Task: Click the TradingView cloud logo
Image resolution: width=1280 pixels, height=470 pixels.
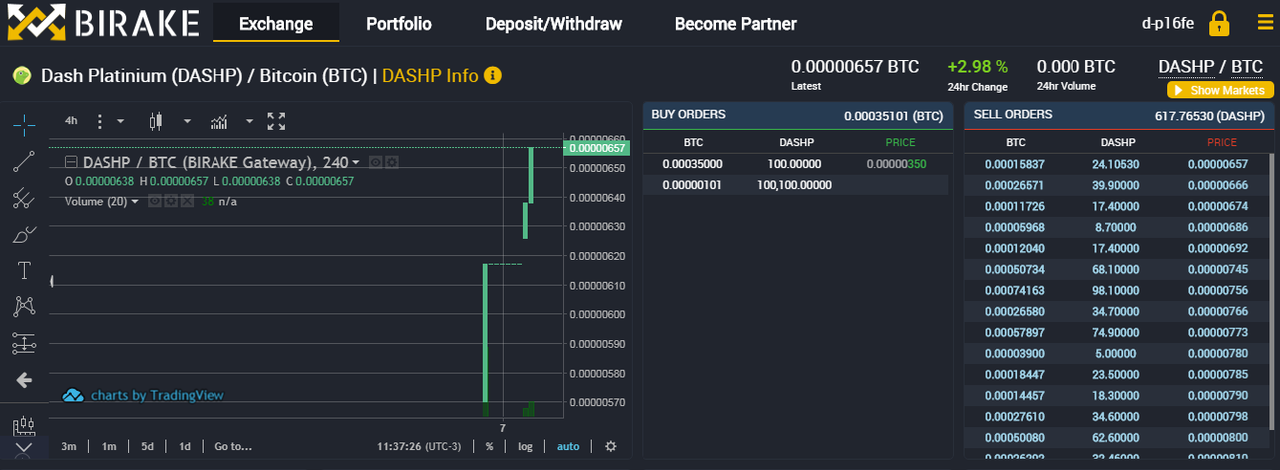Action: click(x=73, y=395)
